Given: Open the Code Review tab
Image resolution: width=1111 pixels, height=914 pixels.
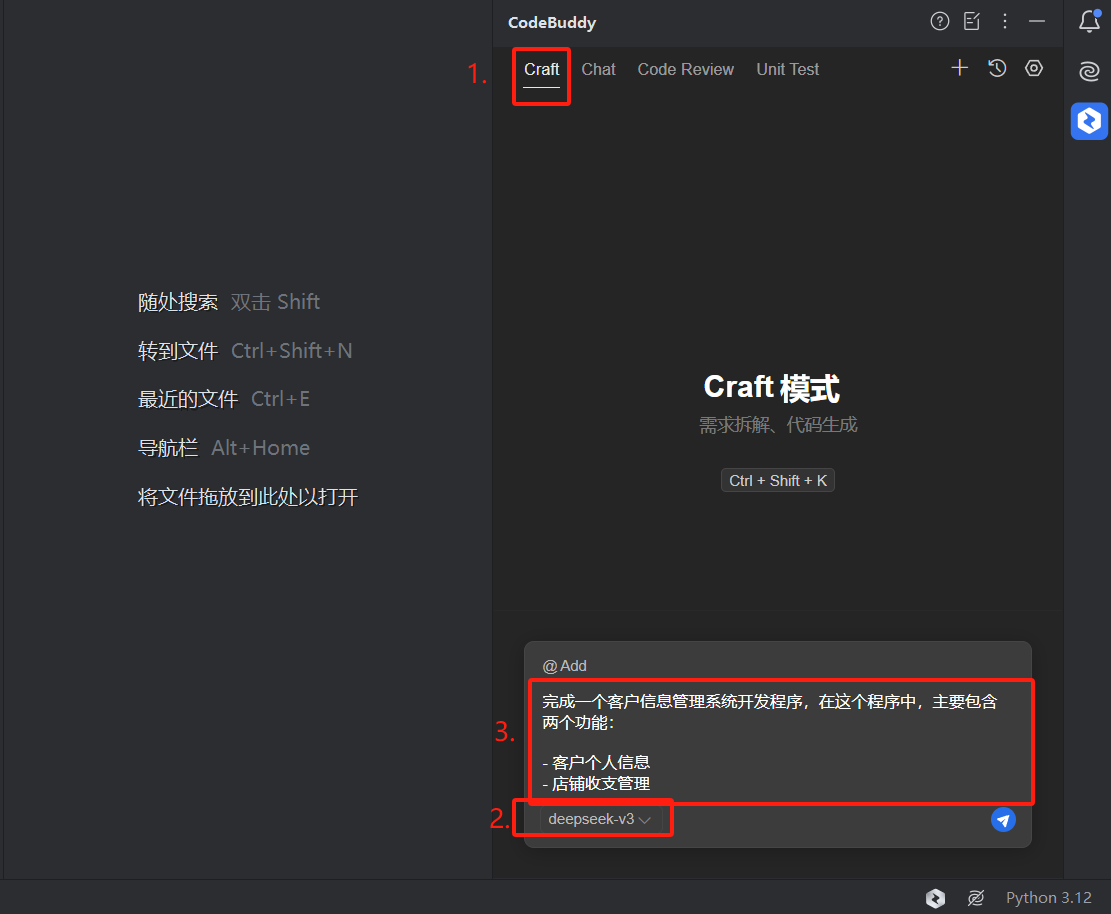Looking at the screenshot, I should click(x=686, y=69).
